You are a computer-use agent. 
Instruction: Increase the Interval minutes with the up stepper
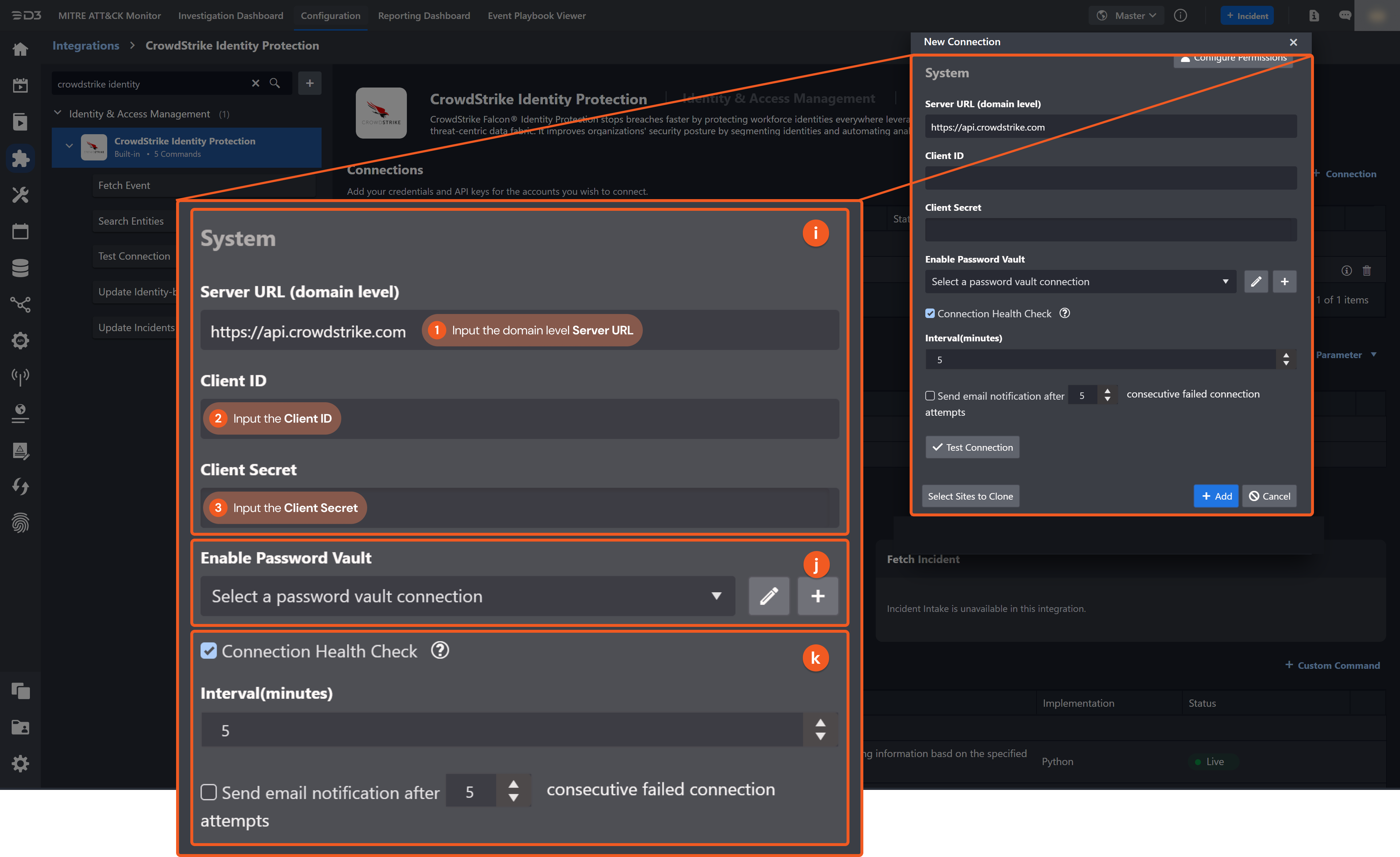click(x=820, y=723)
